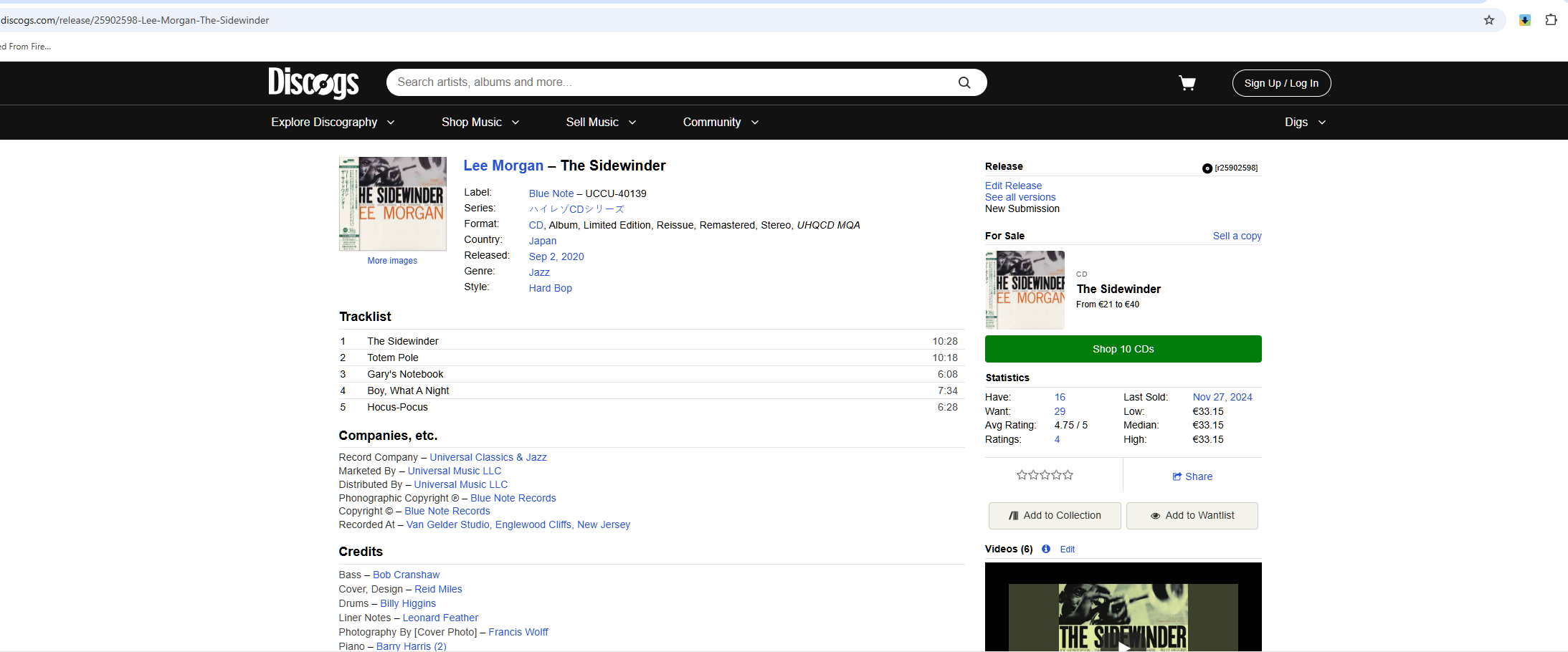This screenshot has height=652, width=1568.
Task: Open the album cover thumbnail
Action: click(393, 203)
